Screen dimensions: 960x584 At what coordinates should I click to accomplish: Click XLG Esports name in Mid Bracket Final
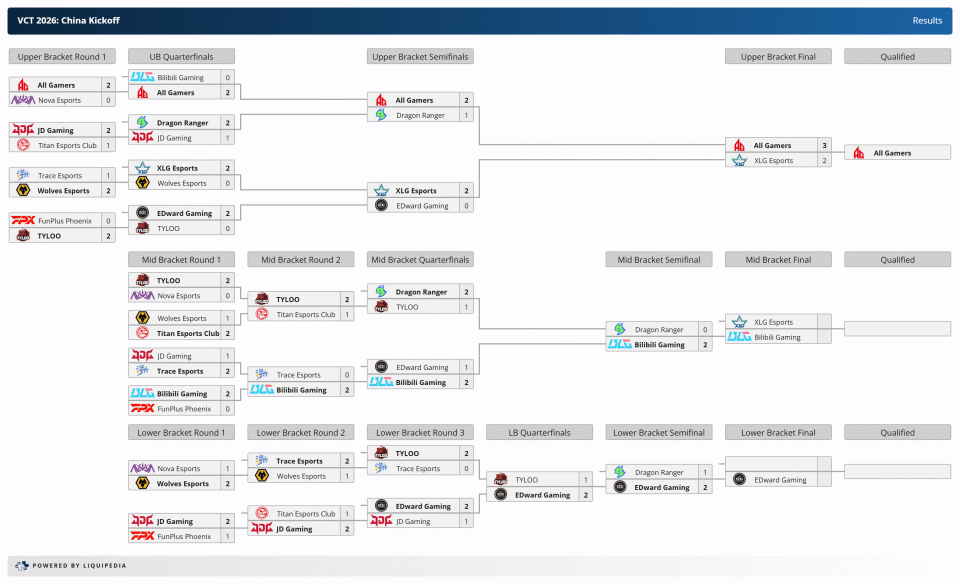point(773,322)
